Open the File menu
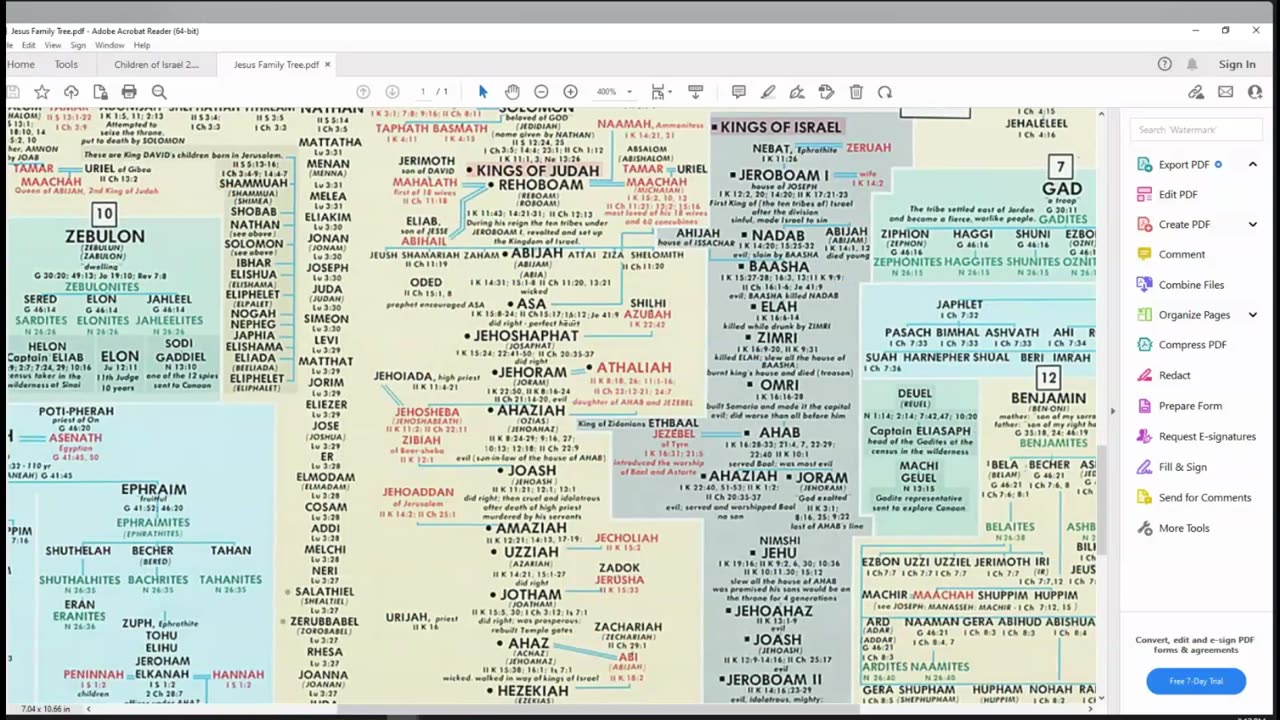The image size is (1280, 720). coord(8,45)
